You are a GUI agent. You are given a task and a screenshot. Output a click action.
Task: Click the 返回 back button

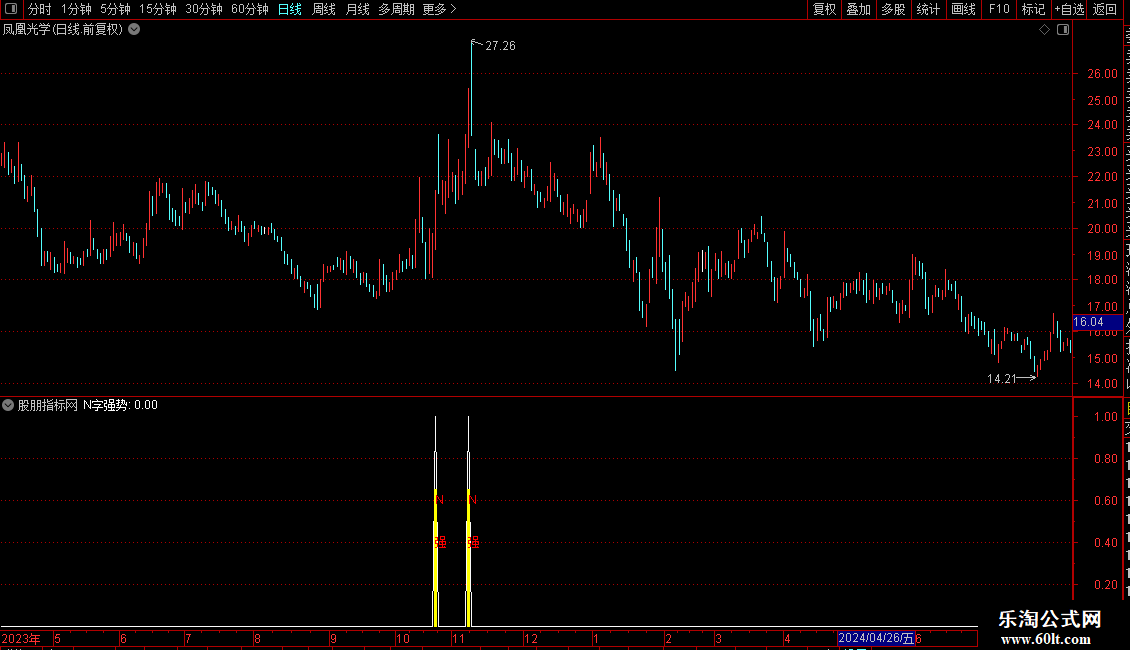coord(1104,9)
